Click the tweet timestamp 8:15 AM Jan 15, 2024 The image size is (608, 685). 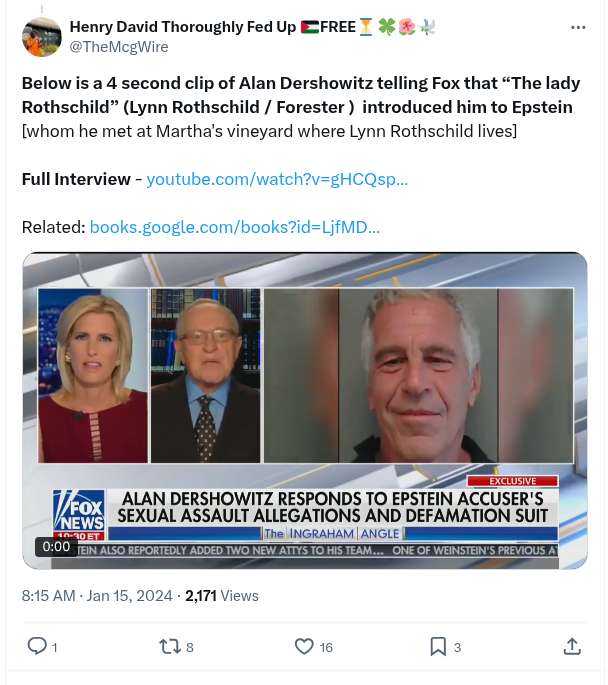tap(97, 596)
